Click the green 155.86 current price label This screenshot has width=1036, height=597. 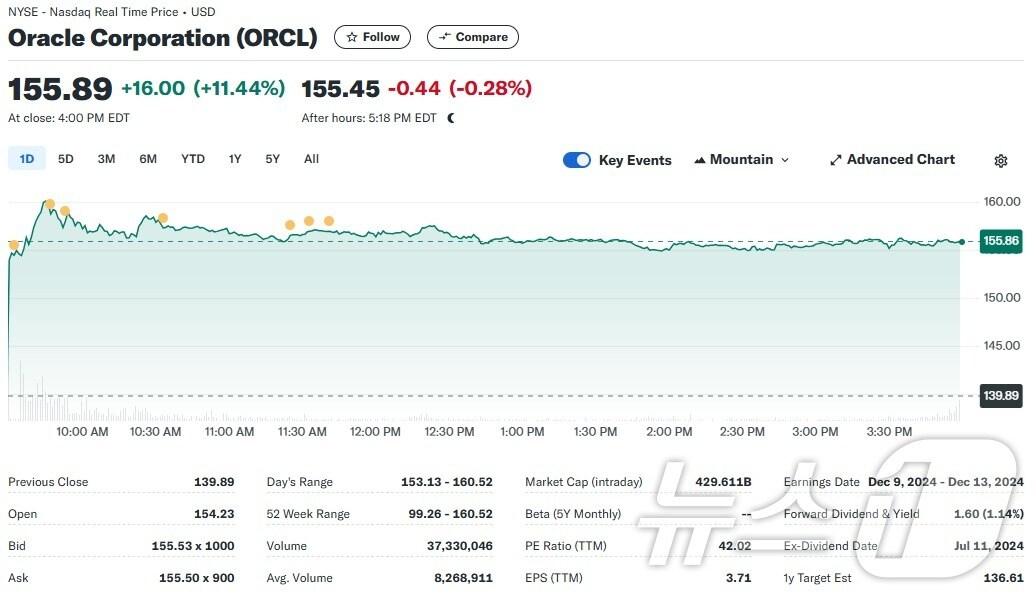[x=1000, y=241]
